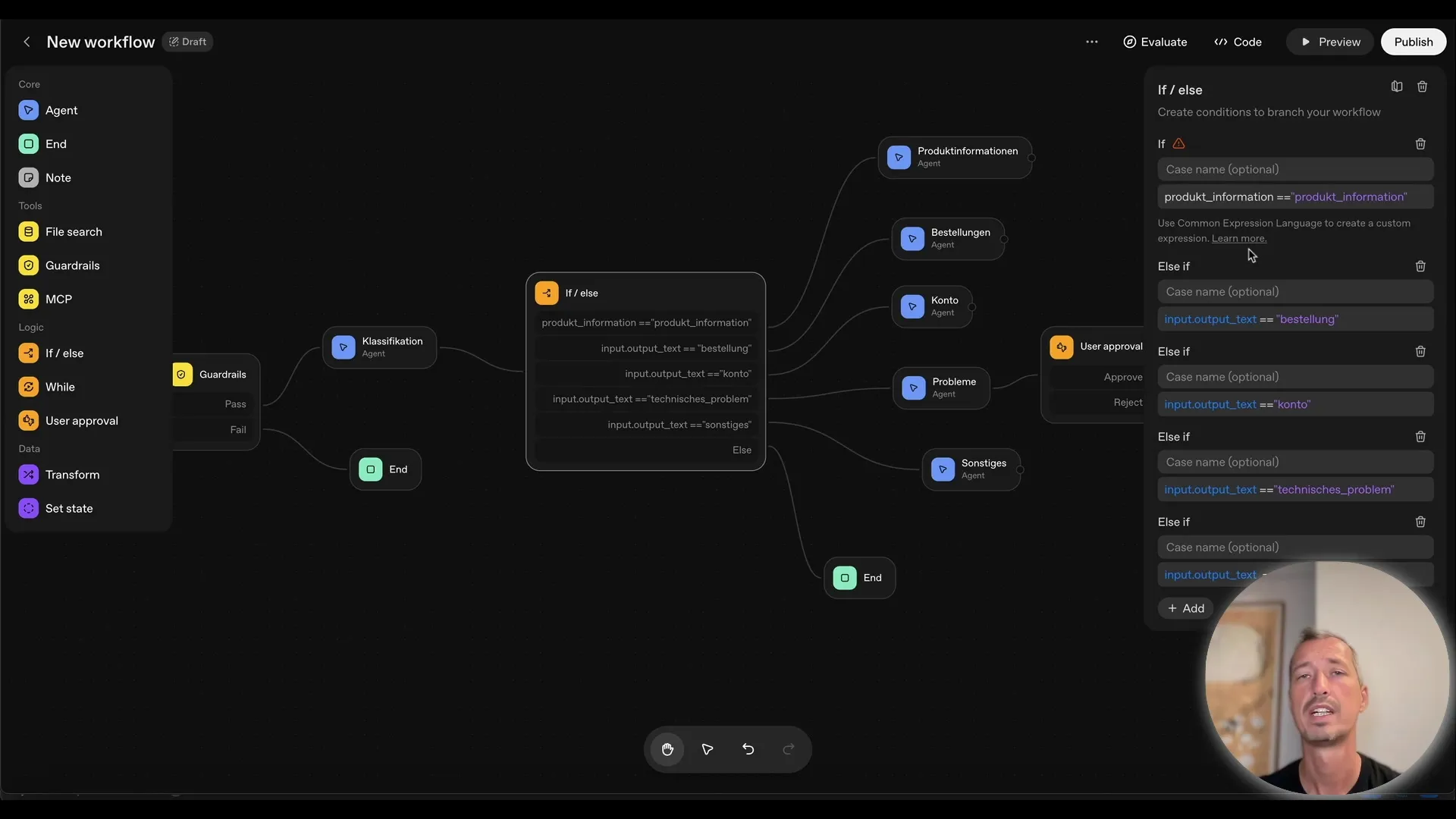Screen dimensions: 1456x819
Task: Add a new condition case
Action: click(1185, 607)
